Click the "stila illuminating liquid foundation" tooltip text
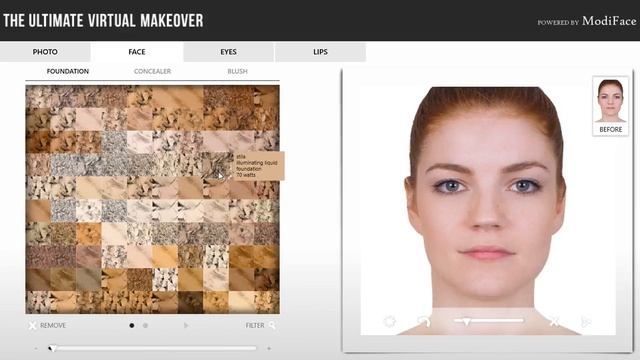 coord(257,165)
